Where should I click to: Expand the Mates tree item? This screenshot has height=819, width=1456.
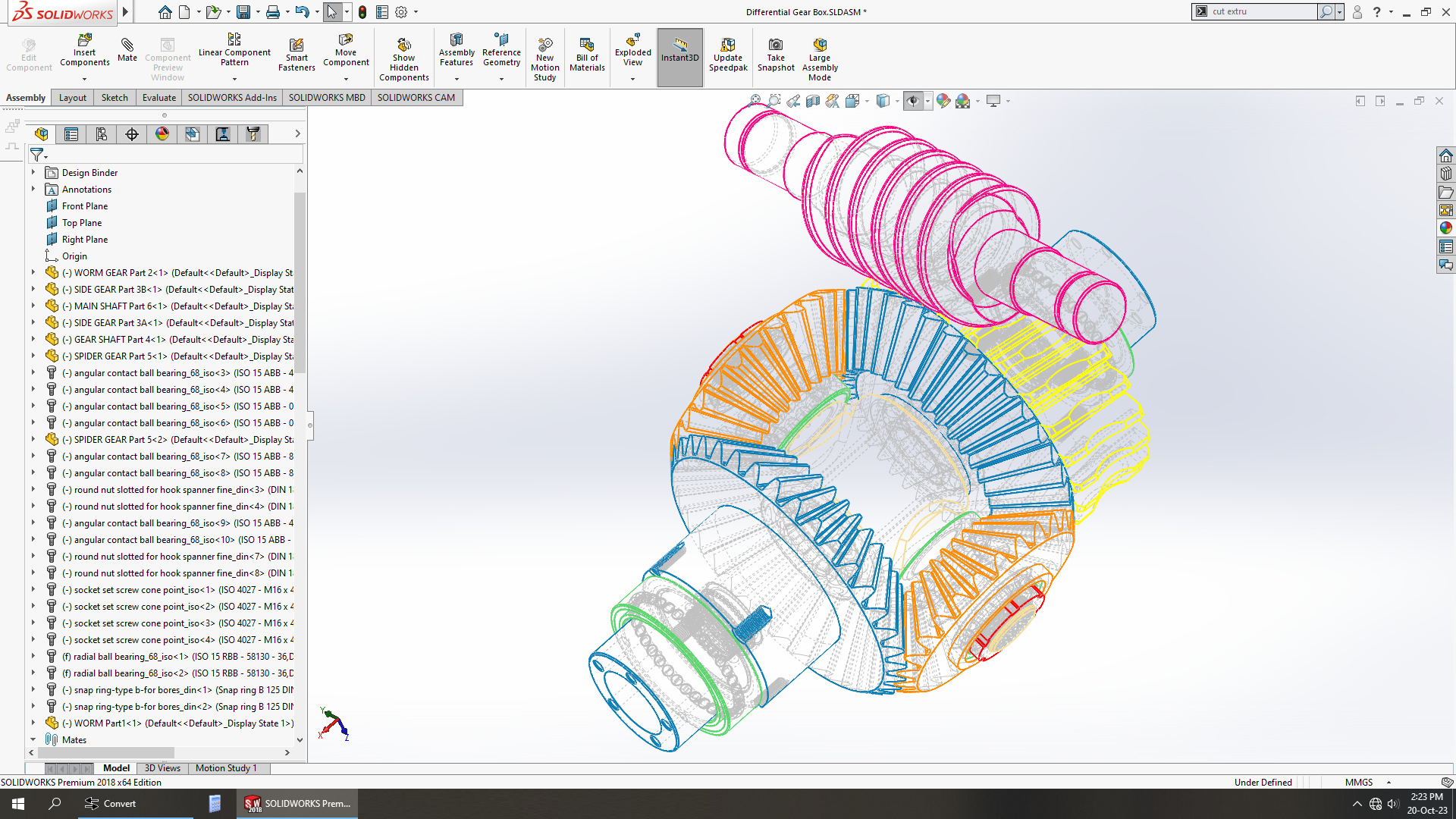point(33,739)
